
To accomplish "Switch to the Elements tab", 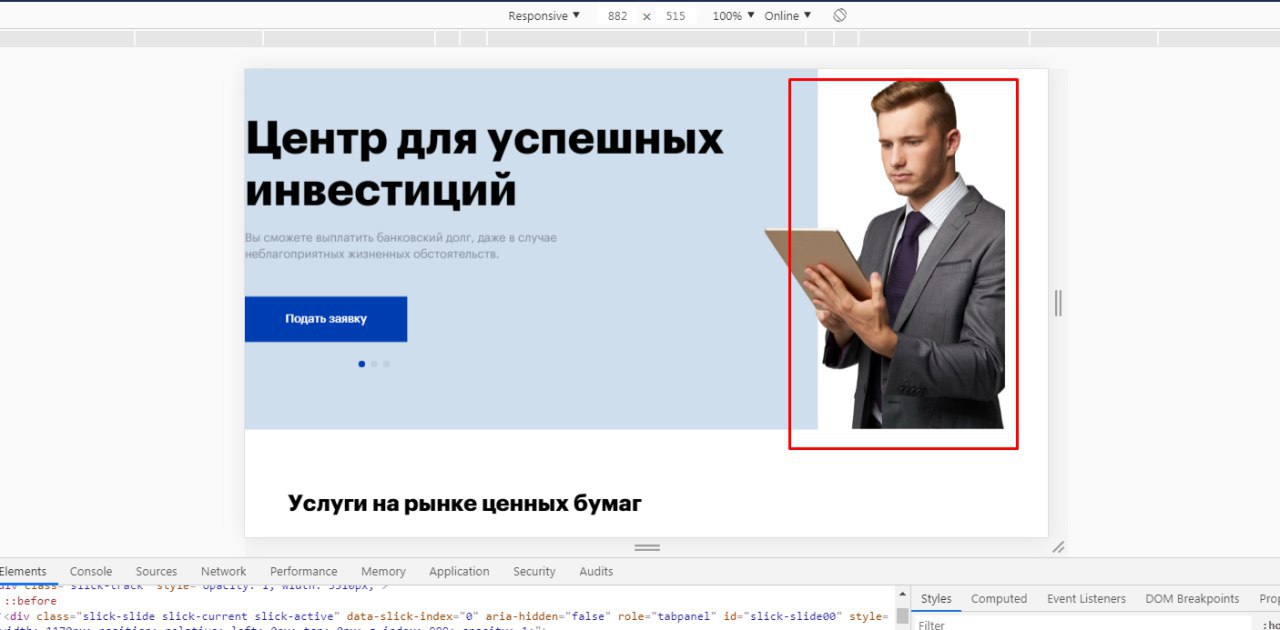I will (23, 571).
